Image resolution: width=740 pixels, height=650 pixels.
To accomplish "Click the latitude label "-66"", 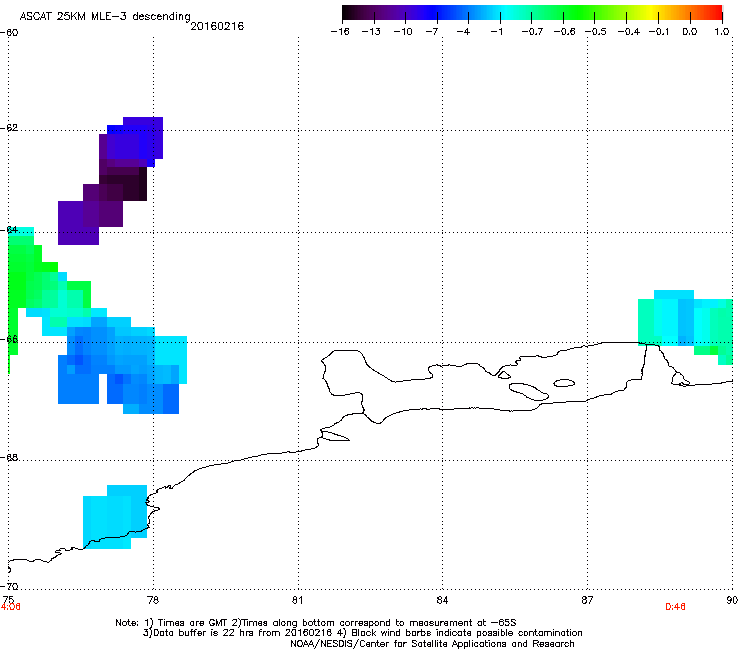I will click(x=9, y=339).
